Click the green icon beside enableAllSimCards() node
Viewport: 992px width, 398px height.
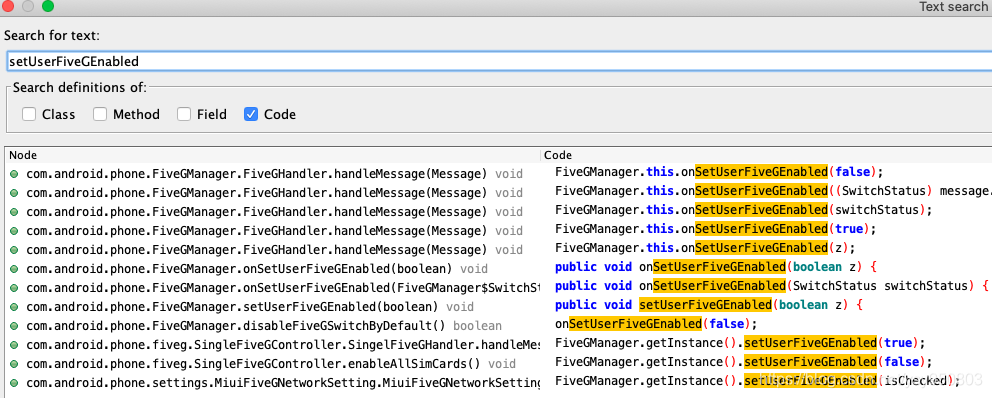[14, 364]
